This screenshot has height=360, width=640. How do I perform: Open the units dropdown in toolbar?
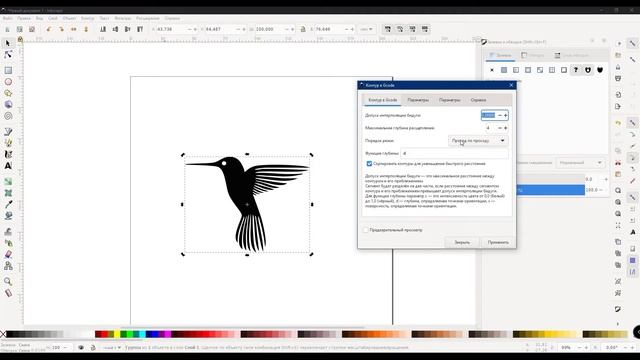(366, 29)
